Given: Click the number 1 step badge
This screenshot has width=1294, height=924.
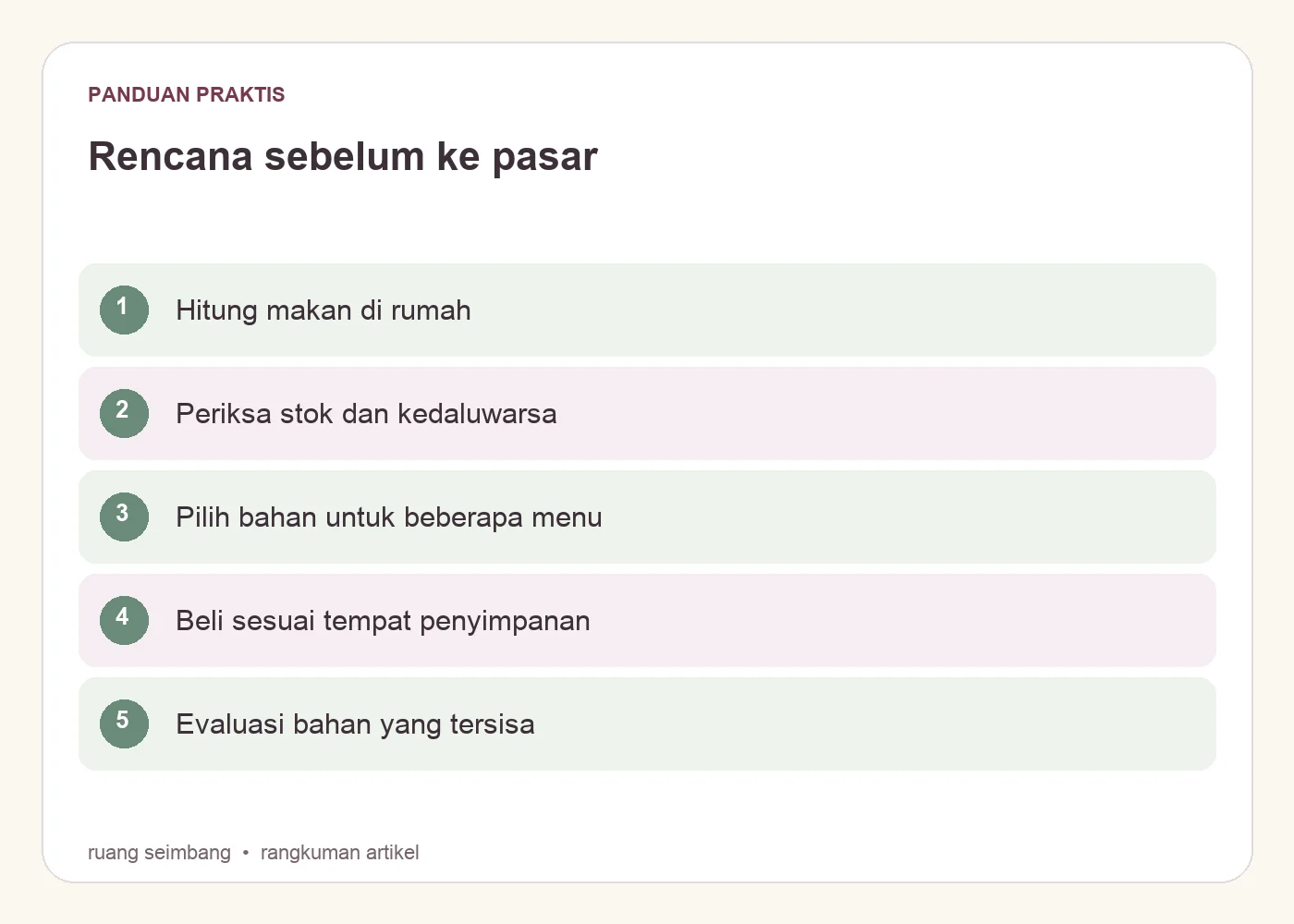Looking at the screenshot, I should pyautogui.click(x=124, y=310).
